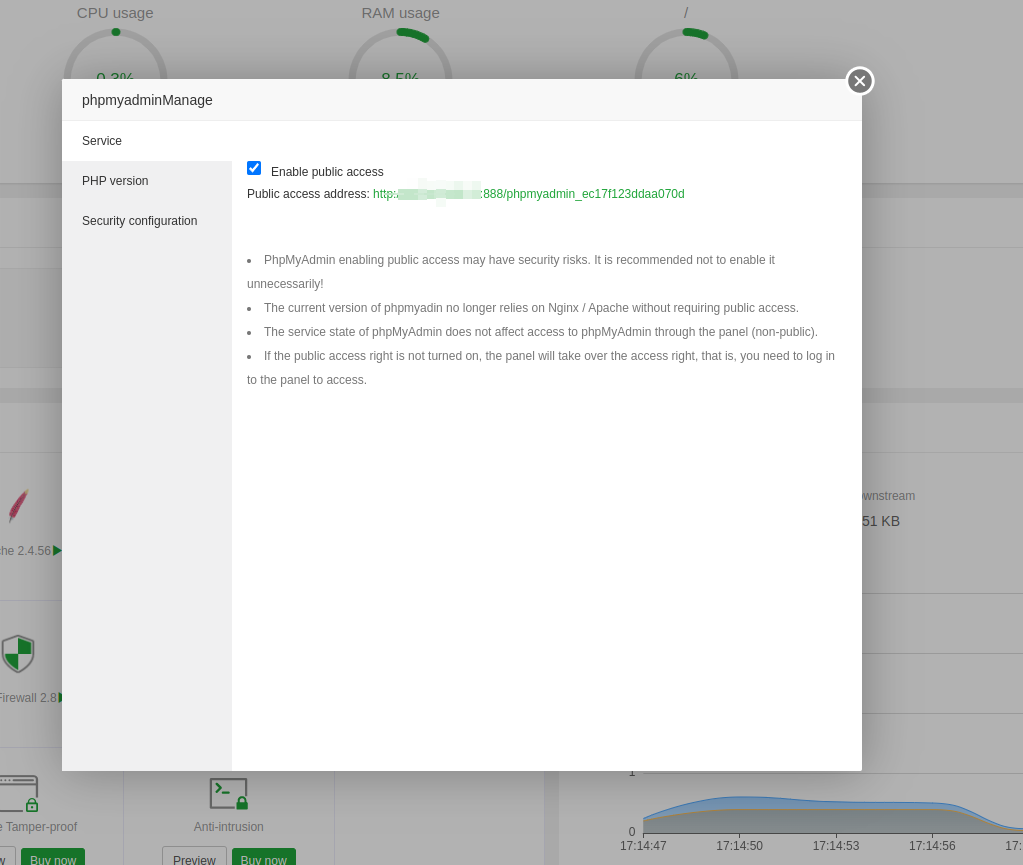Click Preview button under Anti-intrusion
Image resolution: width=1023 pixels, height=865 pixels.
coord(194,858)
